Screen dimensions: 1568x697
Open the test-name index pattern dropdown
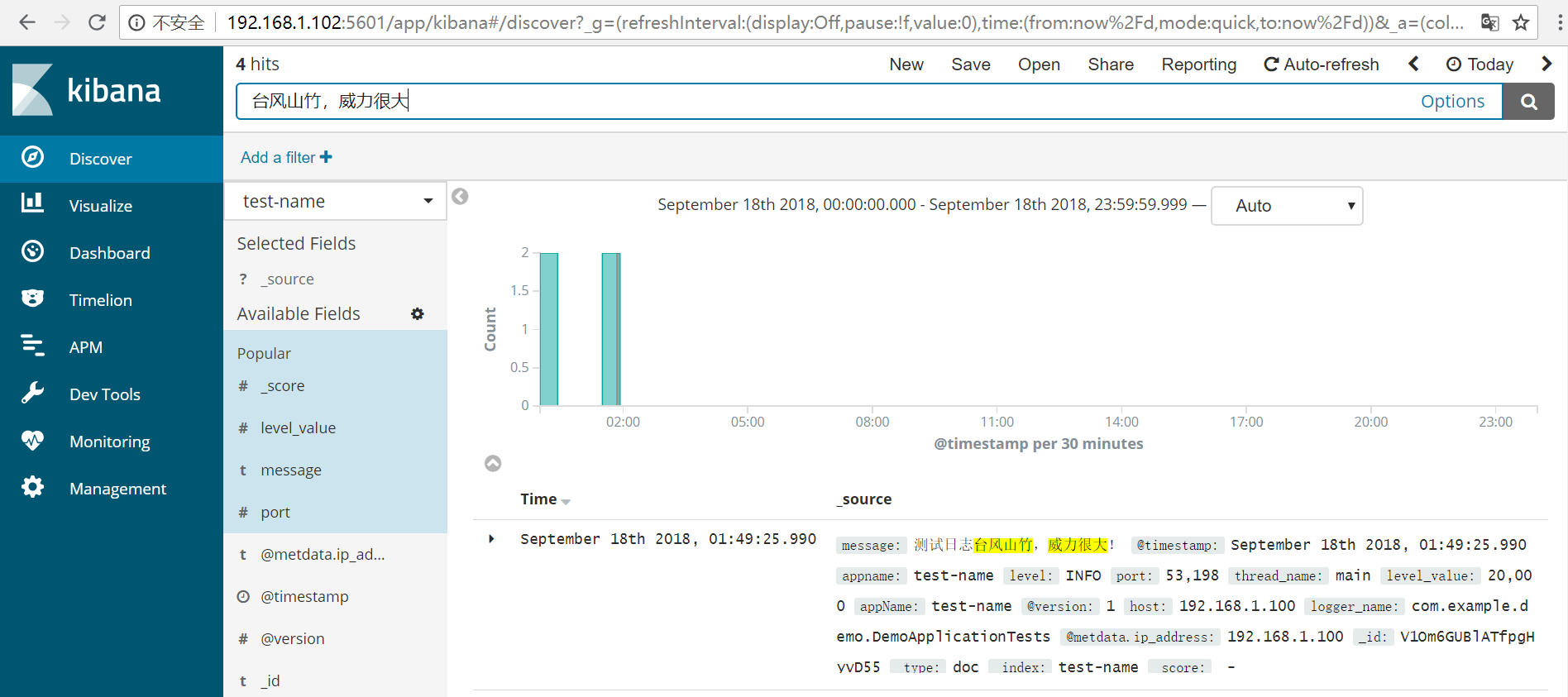pyautogui.click(x=336, y=201)
